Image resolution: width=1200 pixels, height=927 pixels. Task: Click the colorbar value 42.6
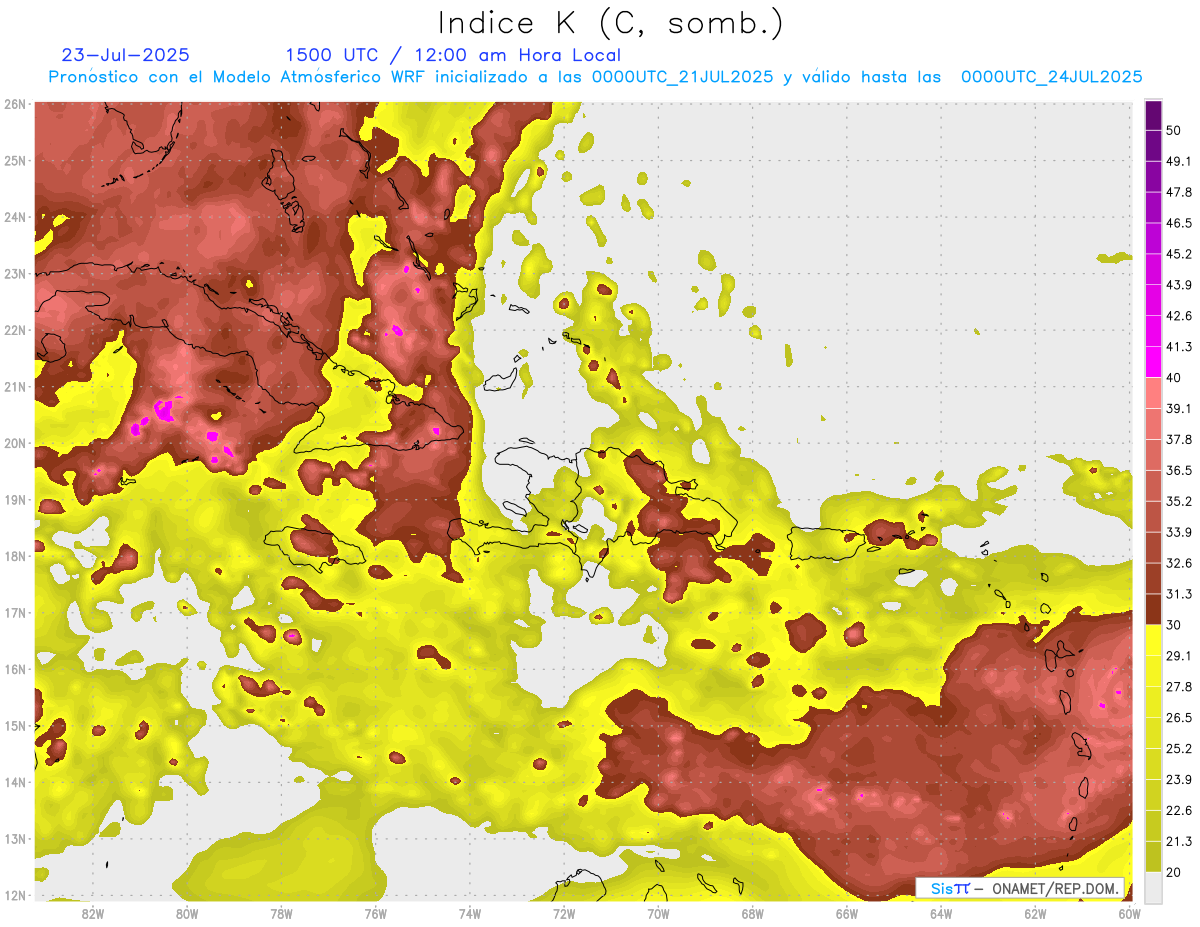1179,316
